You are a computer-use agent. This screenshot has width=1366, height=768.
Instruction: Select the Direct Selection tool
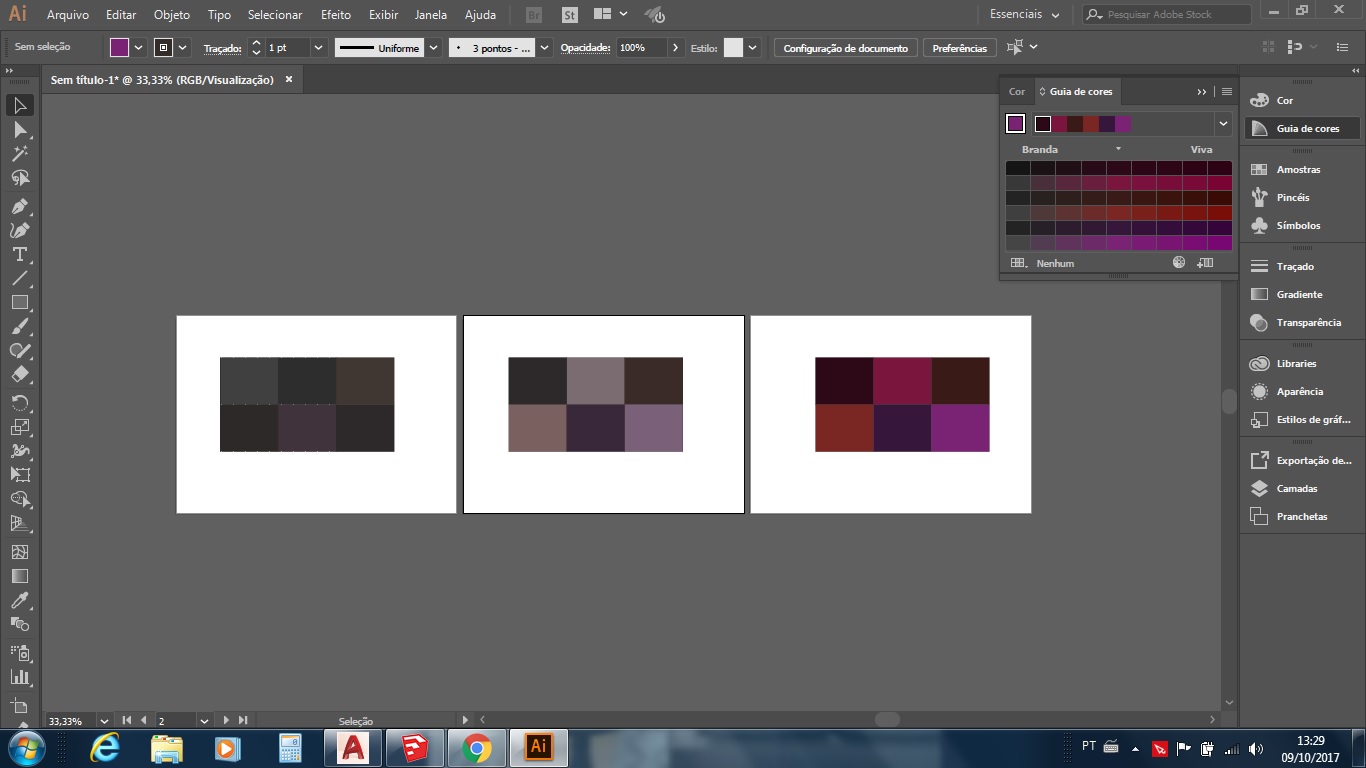click(x=19, y=130)
